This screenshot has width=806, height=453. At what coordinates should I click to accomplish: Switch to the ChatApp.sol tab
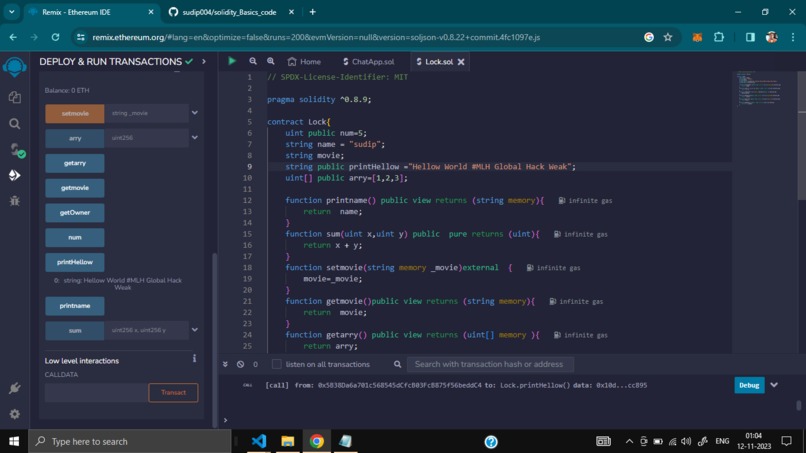pos(369,62)
